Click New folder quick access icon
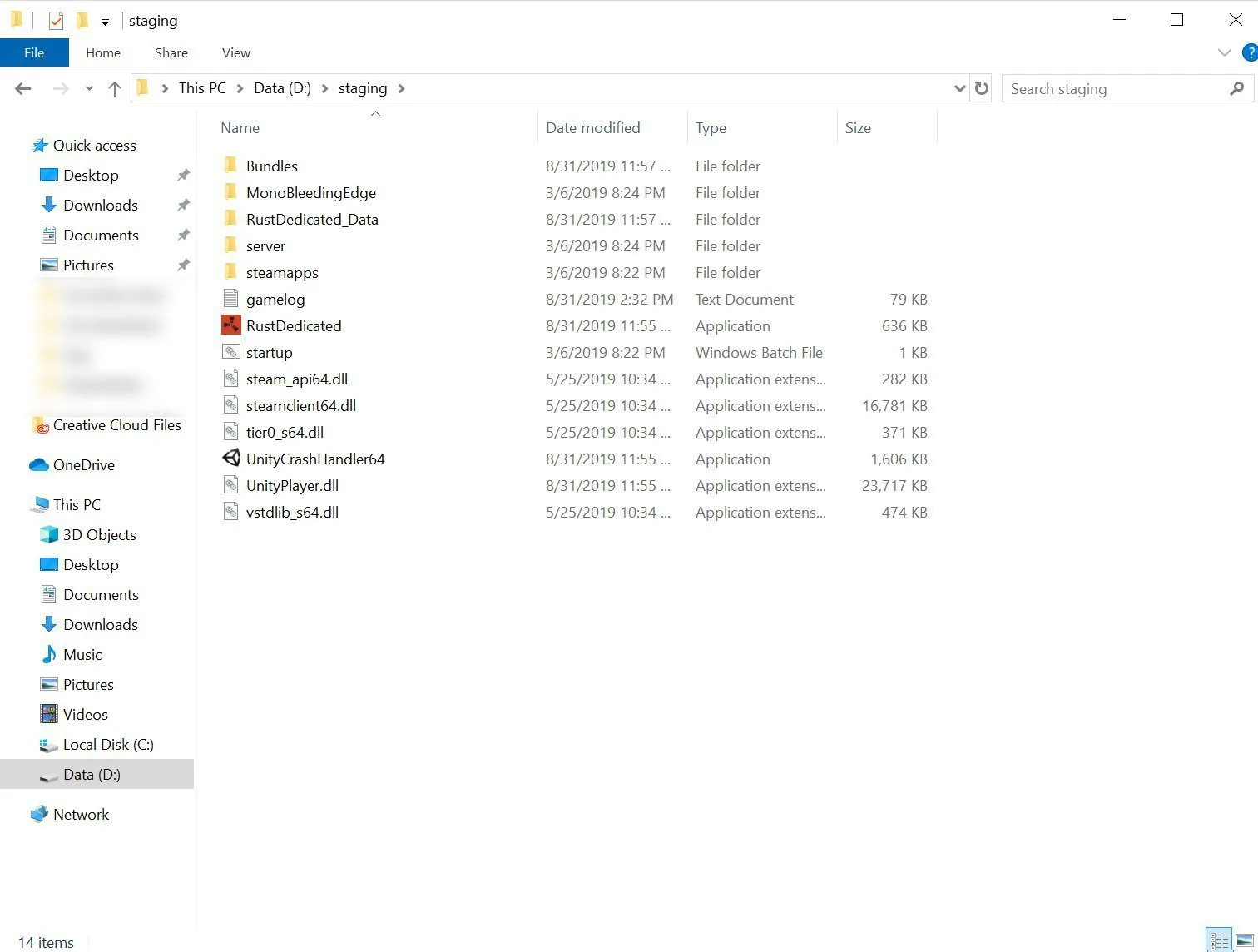1258x952 pixels. pos(82,21)
